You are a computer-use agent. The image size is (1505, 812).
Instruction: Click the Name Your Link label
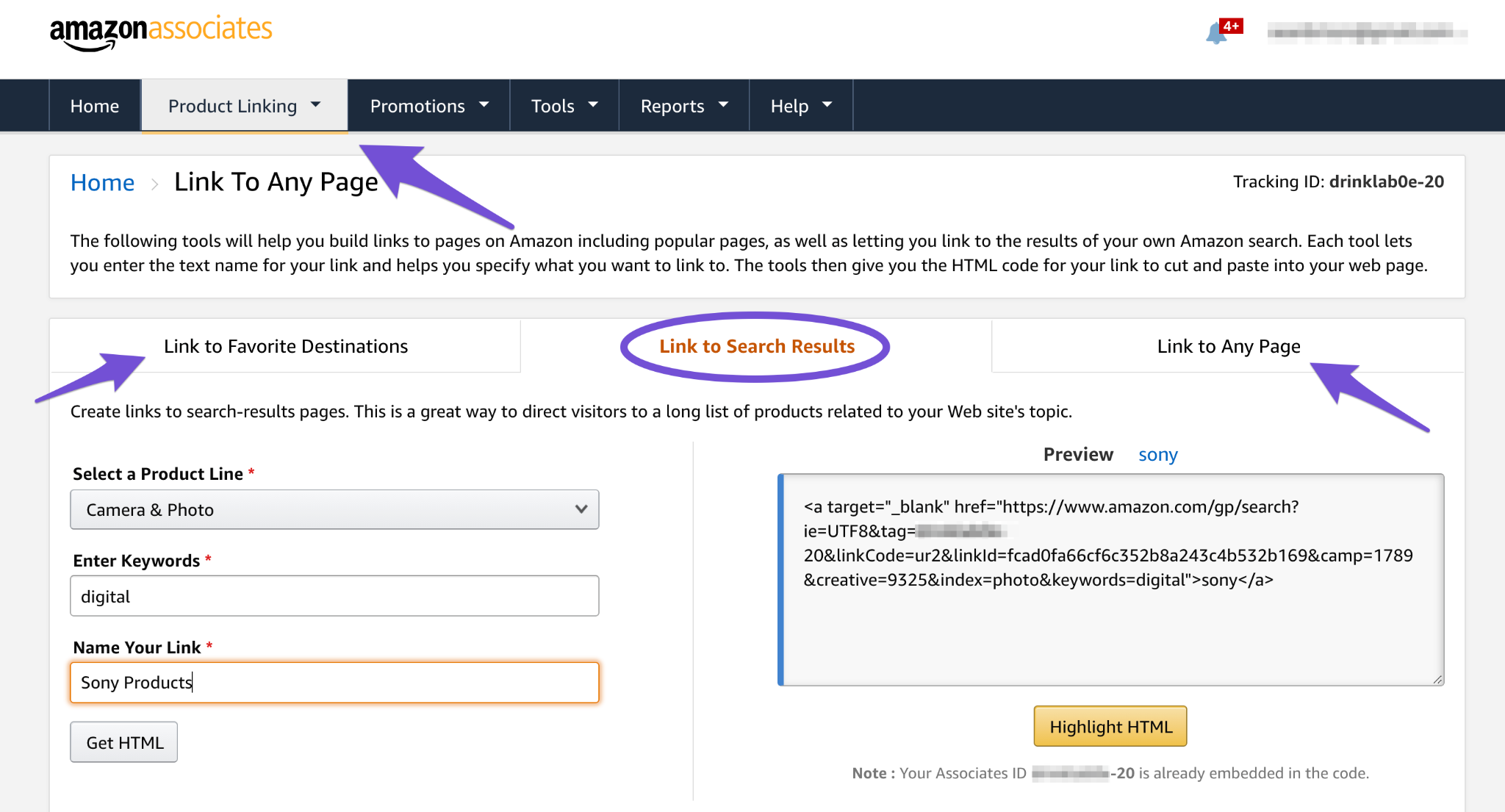(137, 647)
